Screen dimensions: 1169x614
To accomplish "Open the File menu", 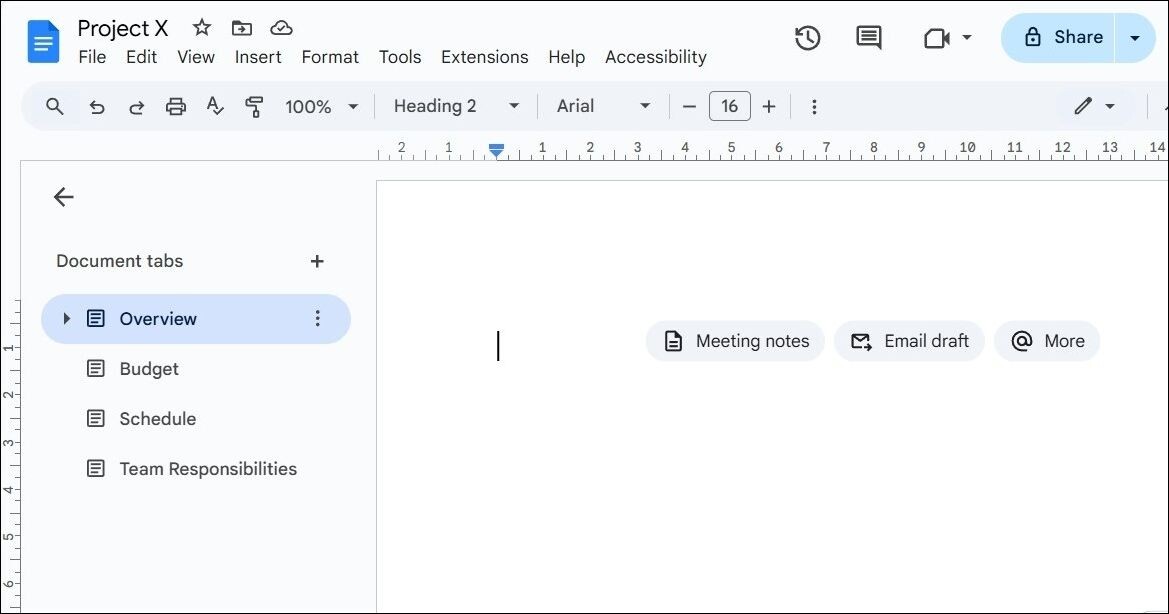I will (92, 57).
